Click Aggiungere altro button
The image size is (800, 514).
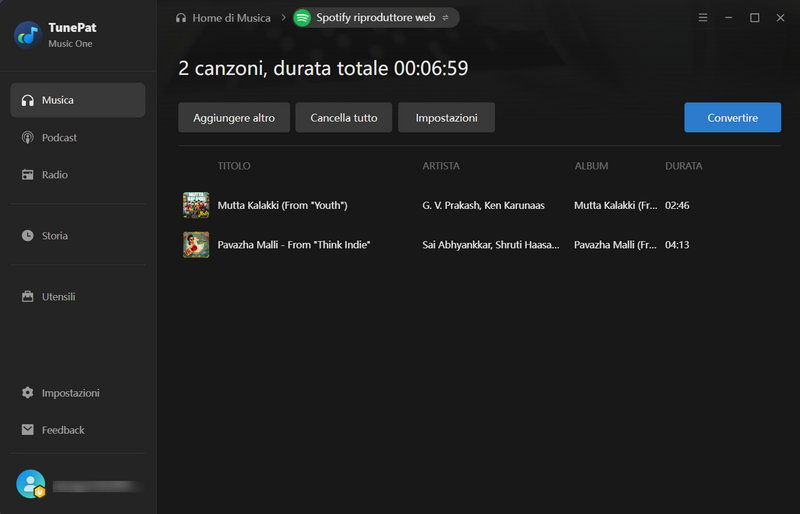pyautogui.click(x=234, y=117)
